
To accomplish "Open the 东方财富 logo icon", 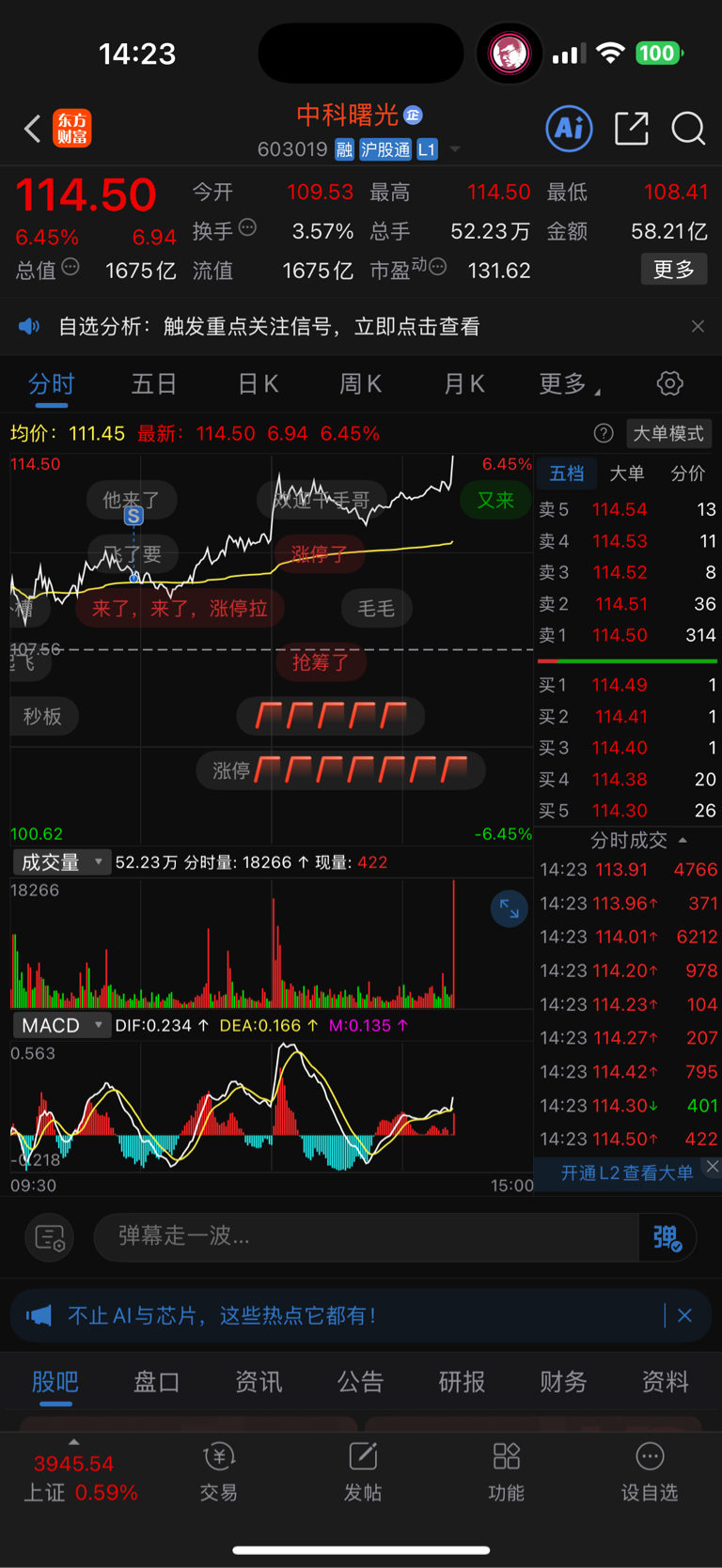I will (x=72, y=129).
